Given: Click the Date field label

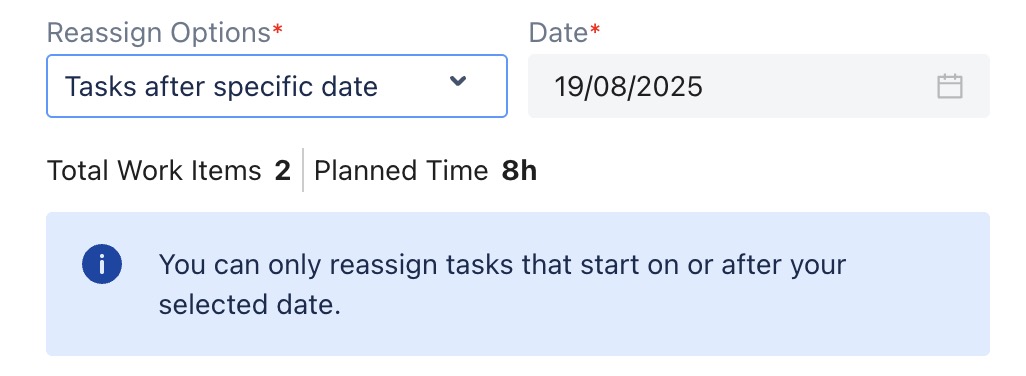Looking at the screenshot, I should 558,33.
